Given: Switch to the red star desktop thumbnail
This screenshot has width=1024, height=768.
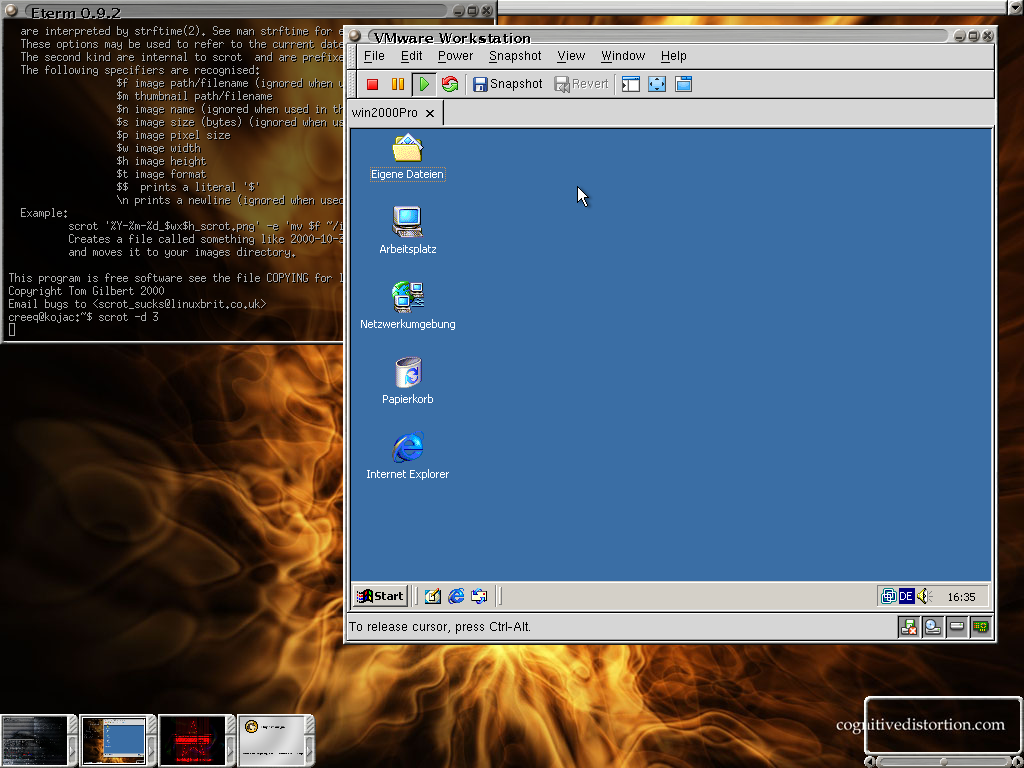Looking at the screenshot, I should 192,741.
